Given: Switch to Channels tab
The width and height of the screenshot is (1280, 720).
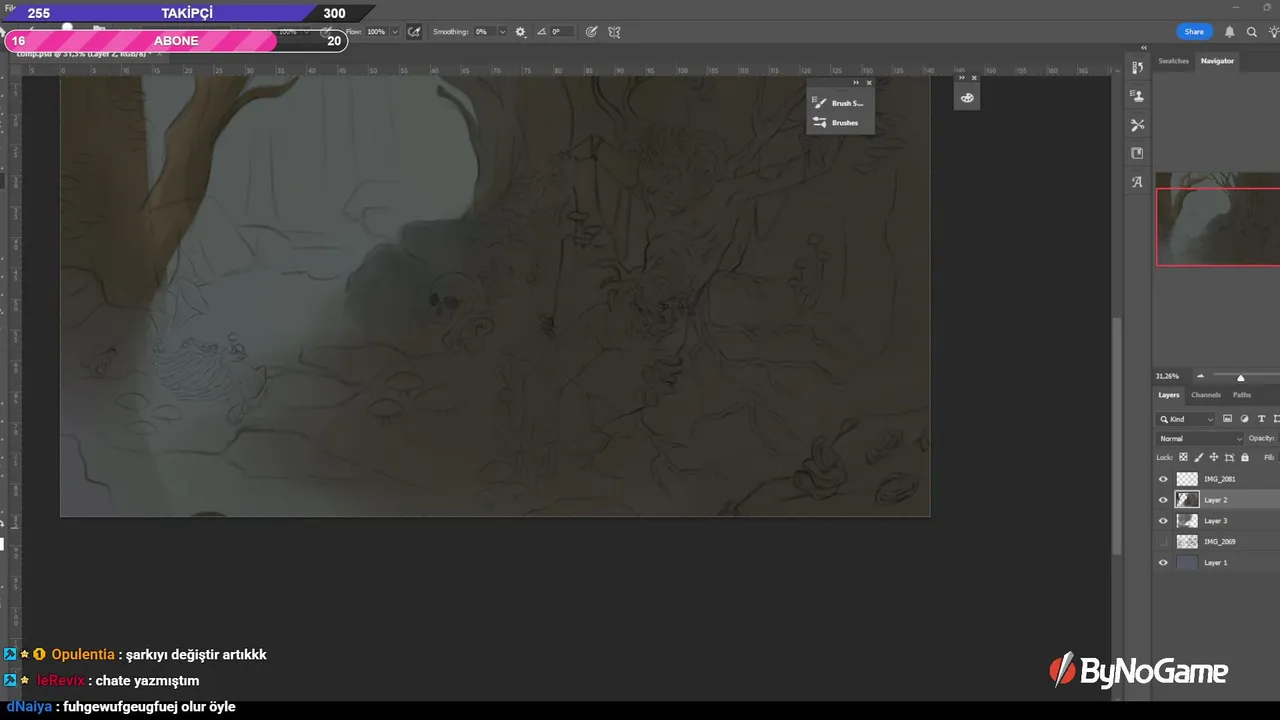Looking at the screenshot, I should (1206, 395).
